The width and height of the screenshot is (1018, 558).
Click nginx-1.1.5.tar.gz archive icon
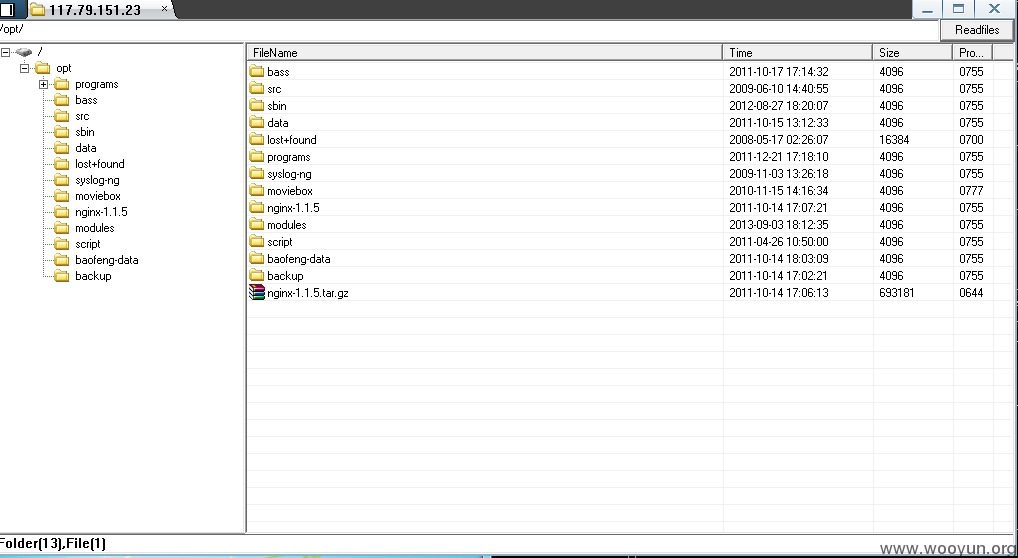257,292
